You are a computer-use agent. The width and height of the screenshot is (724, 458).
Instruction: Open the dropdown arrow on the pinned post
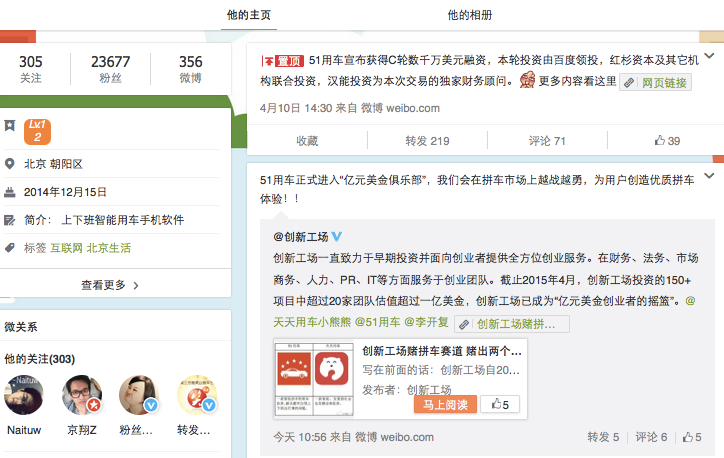[x=709, y=56]
